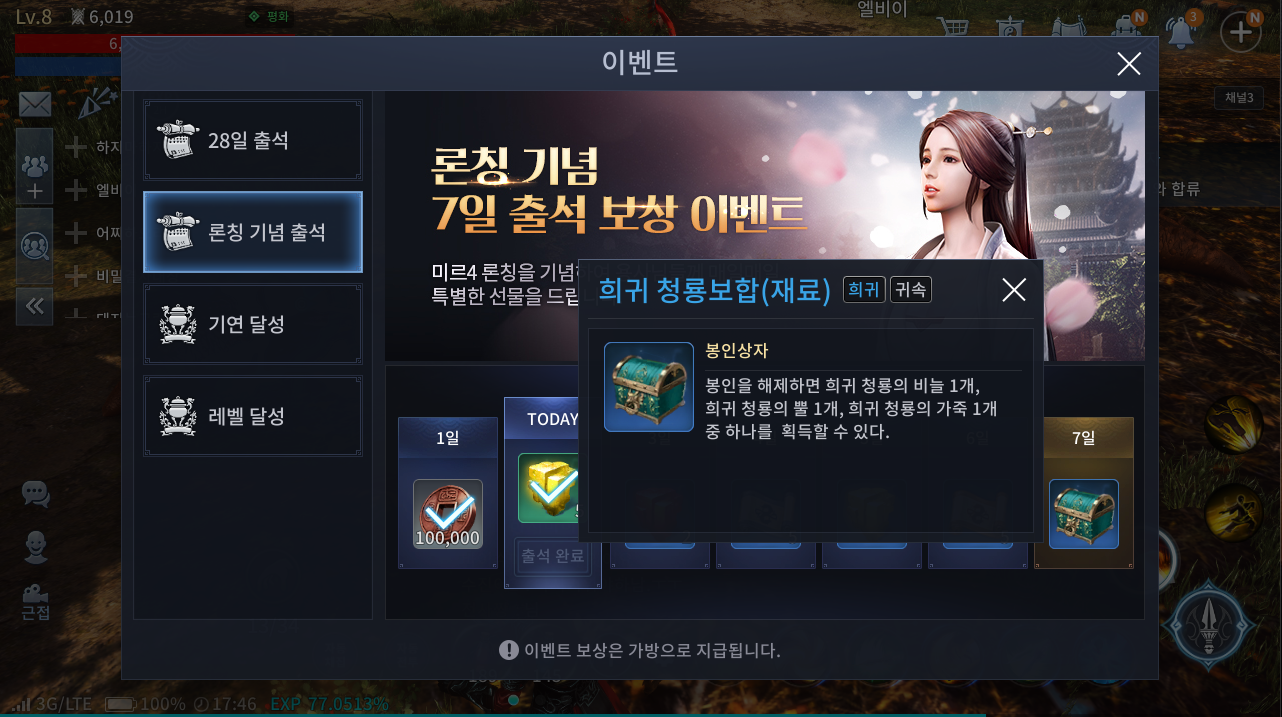This screenshot has height=717, width=1282.
Task: Open the party members add icon
Action: click(35, 167)
